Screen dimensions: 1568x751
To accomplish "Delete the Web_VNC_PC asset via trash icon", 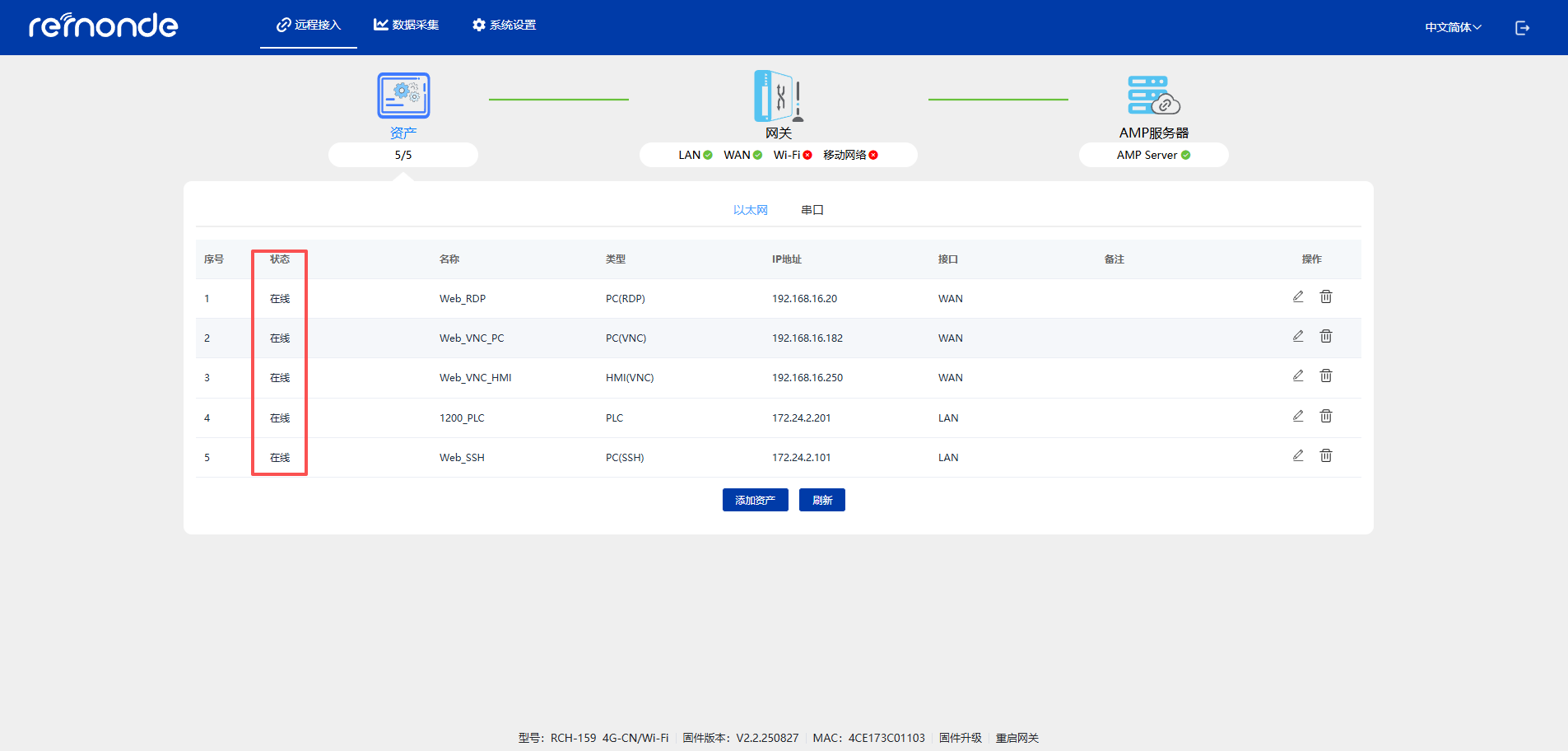I will [1326, 336].
